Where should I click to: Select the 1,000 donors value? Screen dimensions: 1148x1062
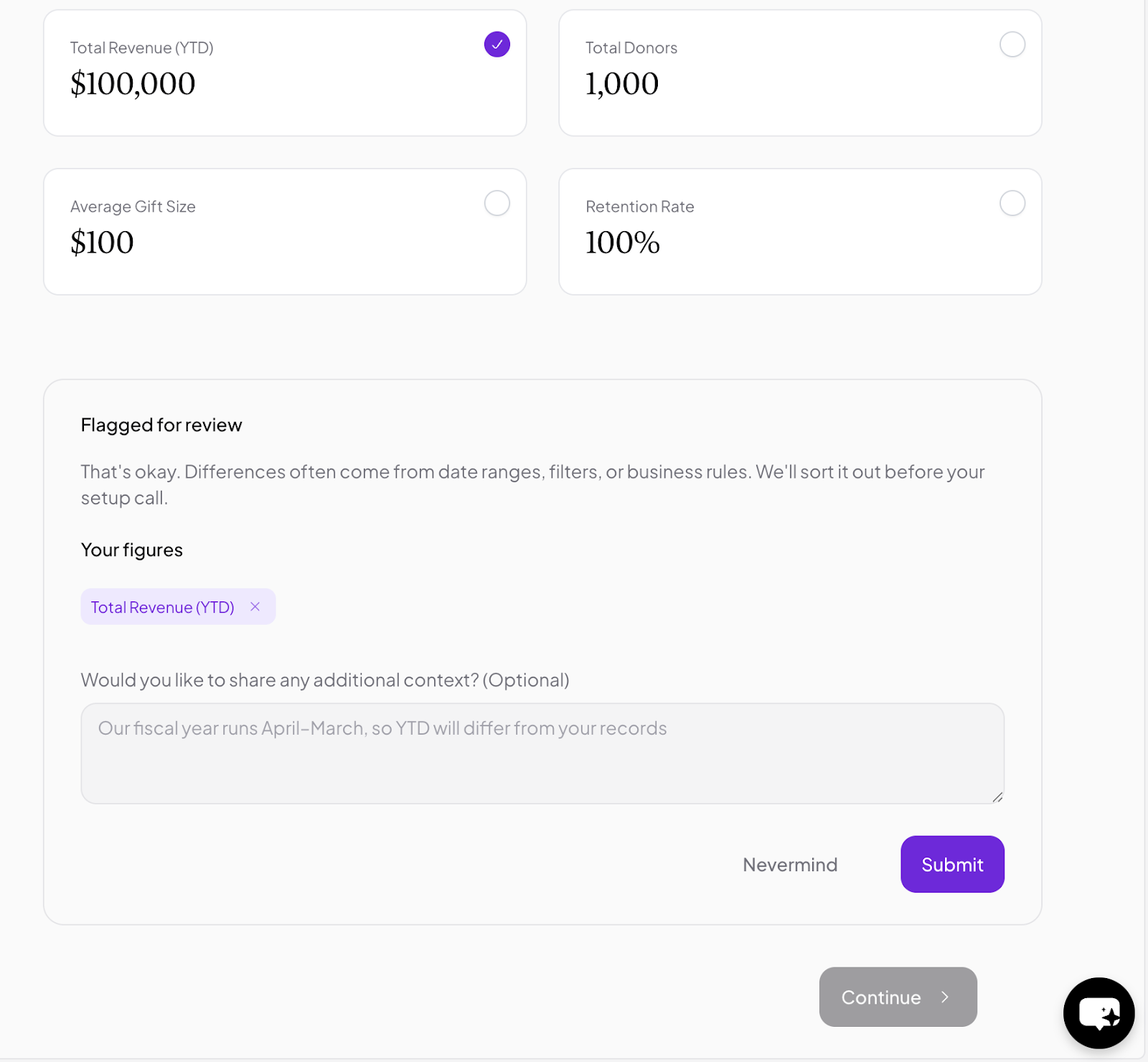point(621,84)
